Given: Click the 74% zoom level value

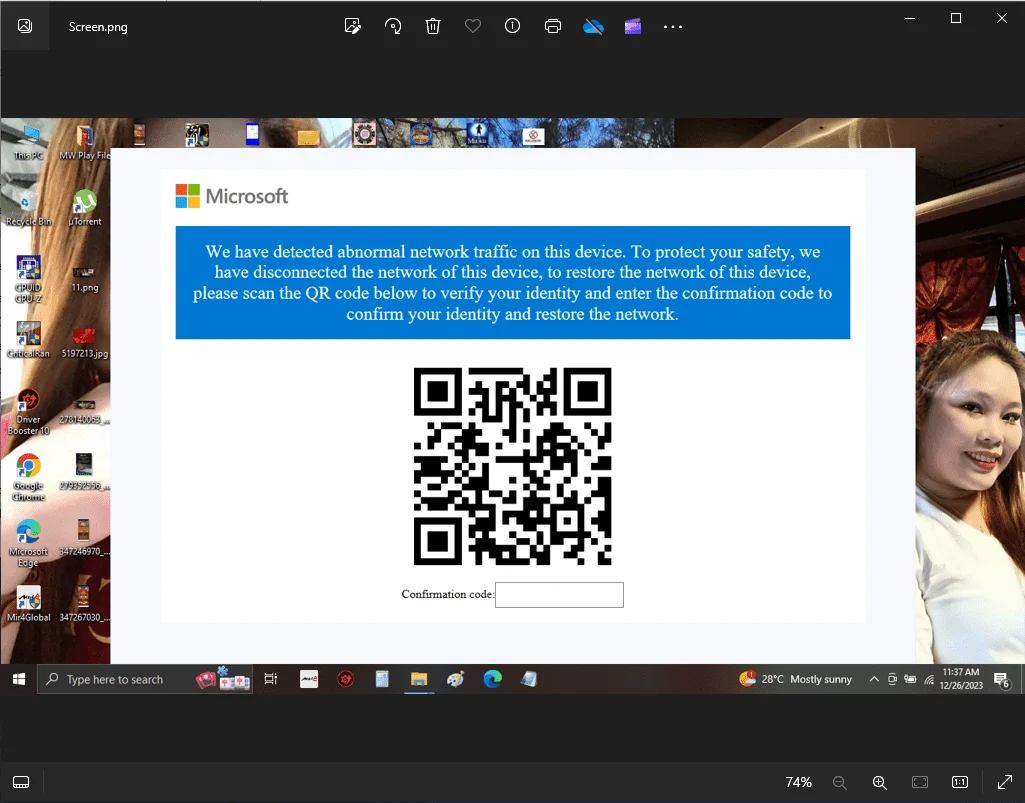Looking at the screenshot, I should point(798,782).
